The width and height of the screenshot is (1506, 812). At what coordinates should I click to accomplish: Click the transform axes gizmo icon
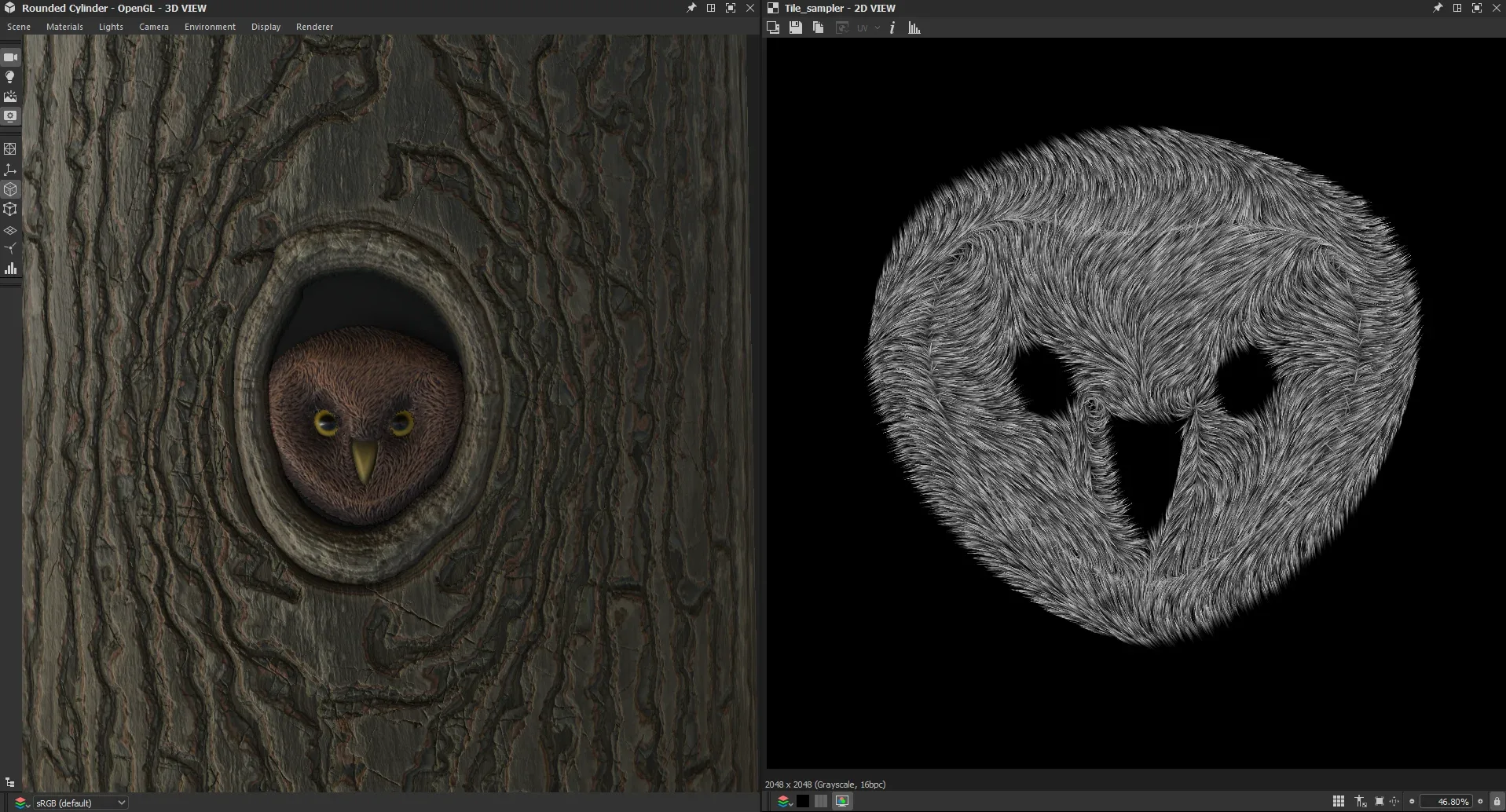10,168
